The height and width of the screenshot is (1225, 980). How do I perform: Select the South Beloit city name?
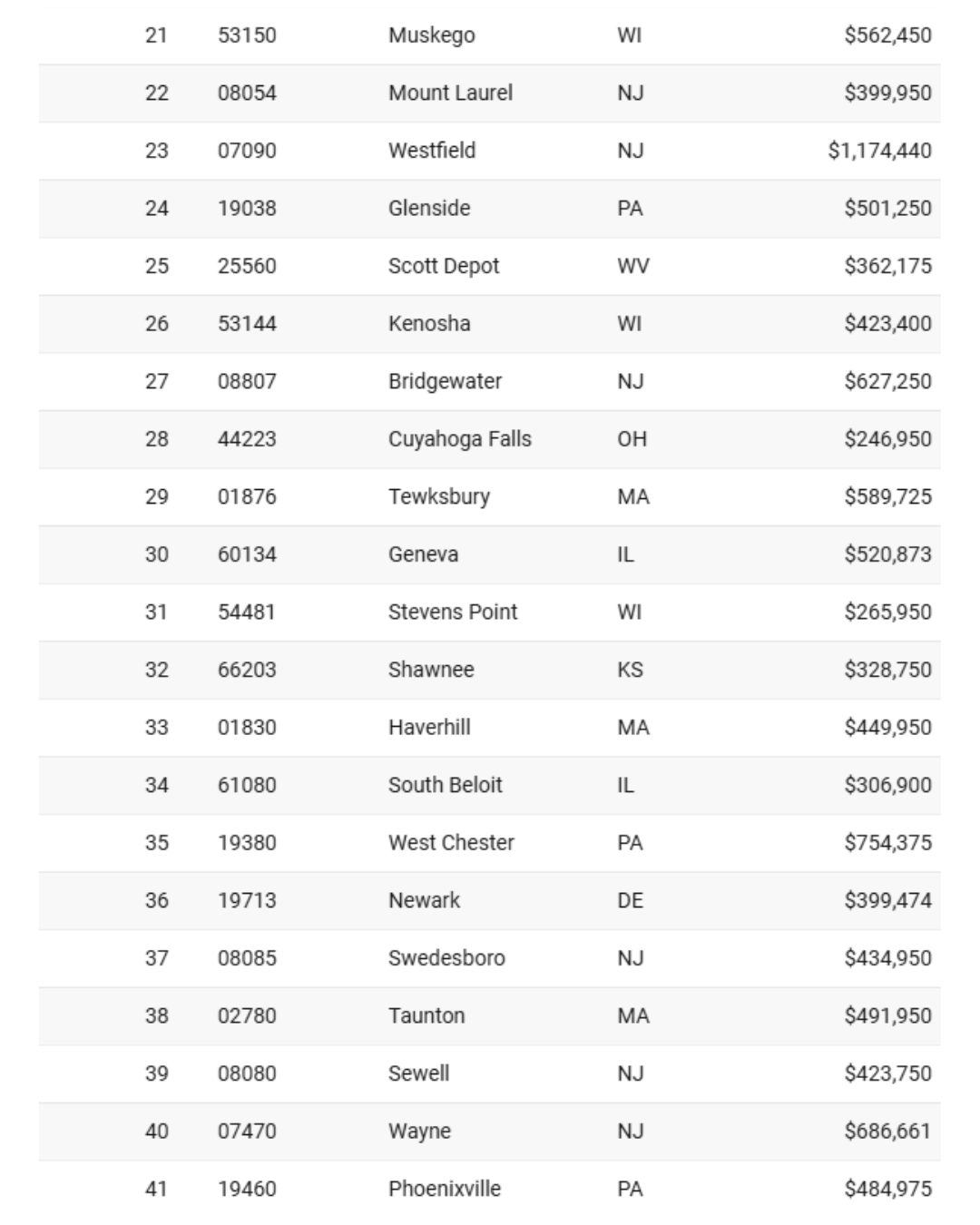(x=445, y=785)
